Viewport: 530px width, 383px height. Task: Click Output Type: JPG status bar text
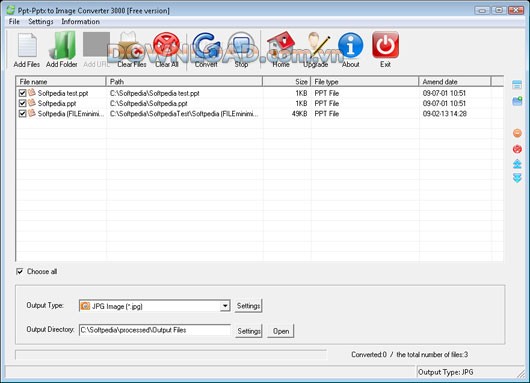tap(445, 372)
